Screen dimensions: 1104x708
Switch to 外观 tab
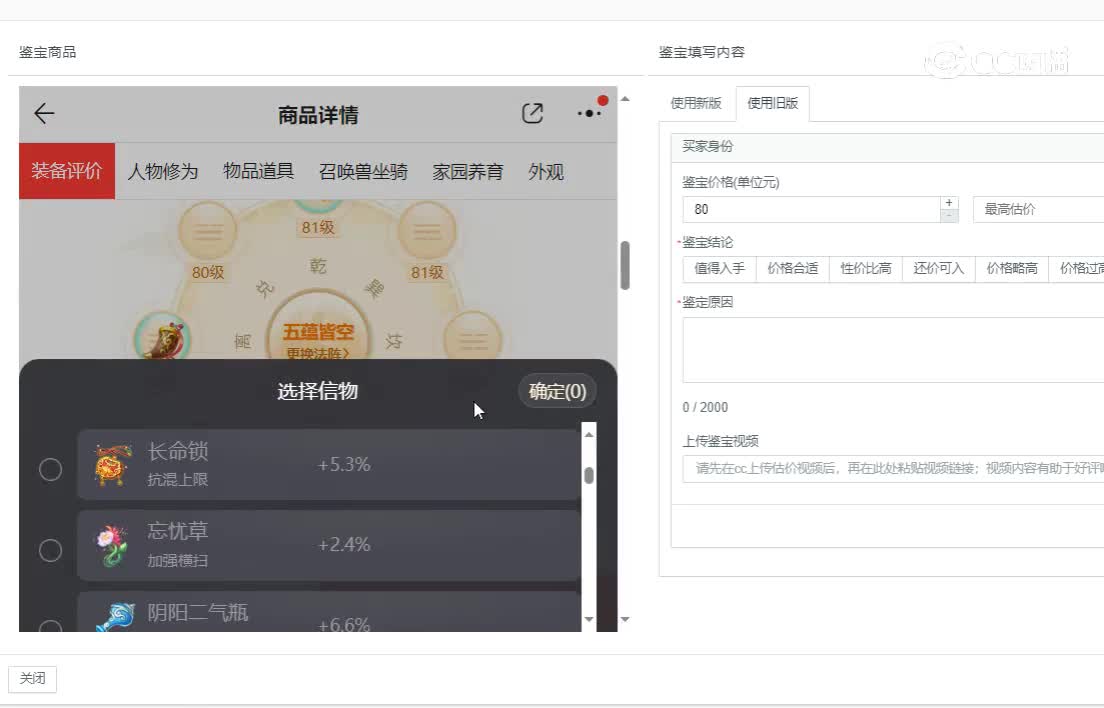click(x=546, y=172)
